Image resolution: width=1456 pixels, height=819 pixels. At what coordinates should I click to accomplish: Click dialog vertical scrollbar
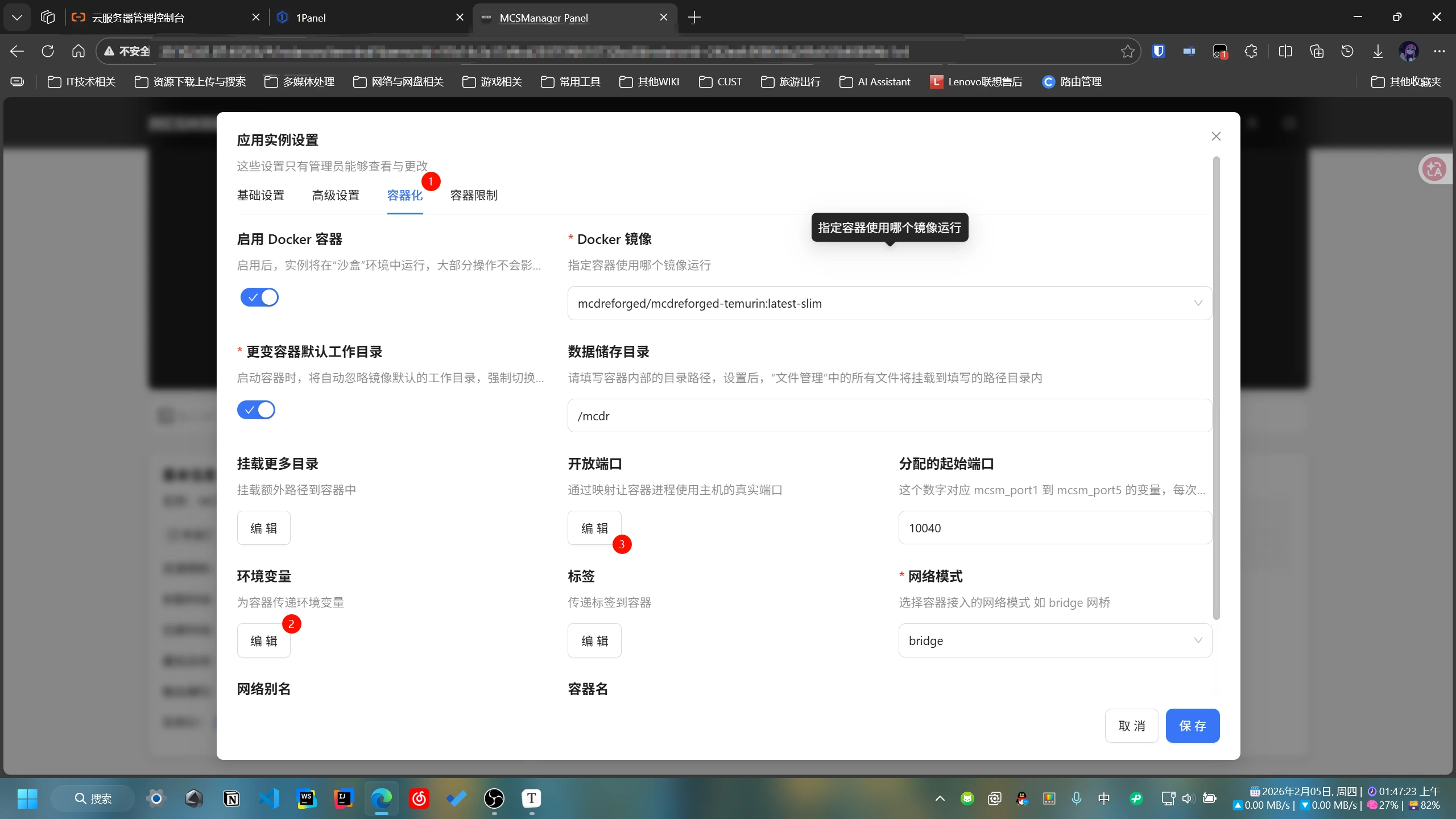tap(1216, 388)
